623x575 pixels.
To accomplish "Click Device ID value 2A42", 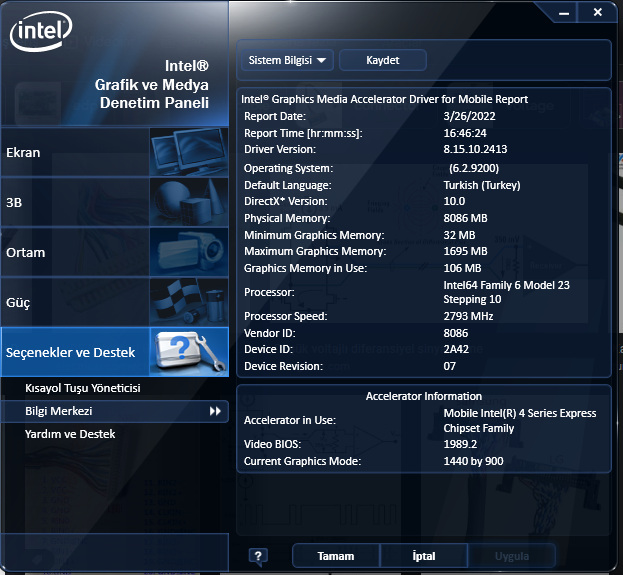I will (456, 349).
